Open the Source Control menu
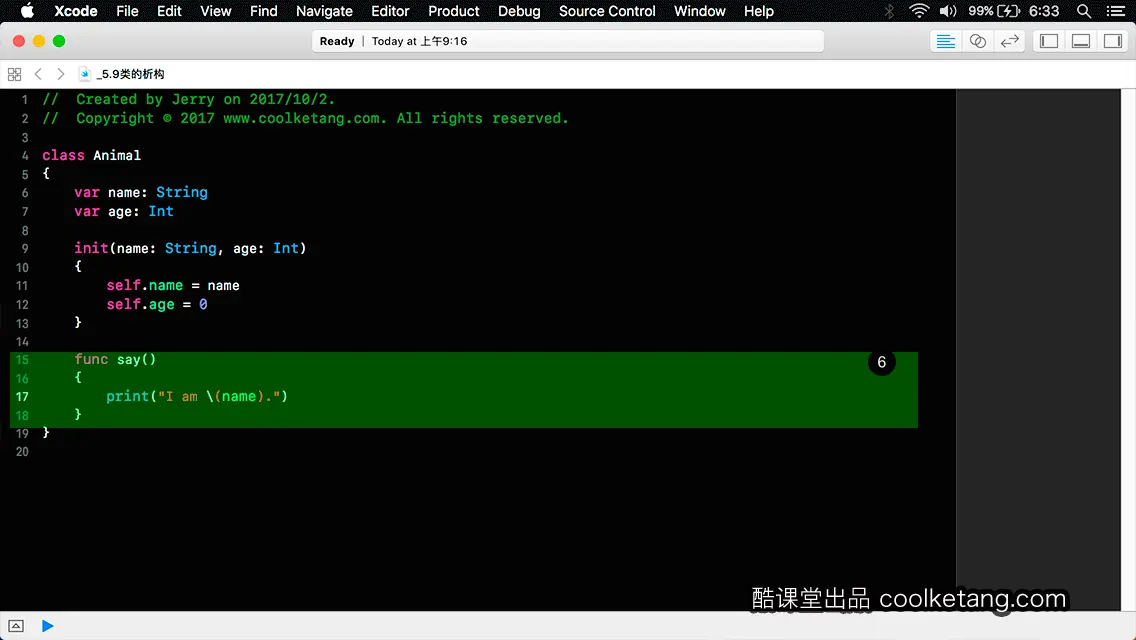The image size is (1136, 640). 607,11
